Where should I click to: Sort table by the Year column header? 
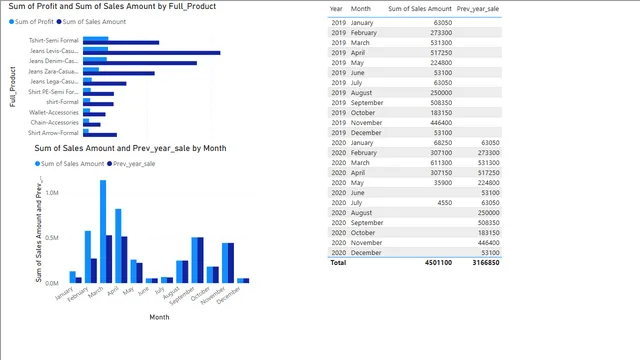point(336,9)
